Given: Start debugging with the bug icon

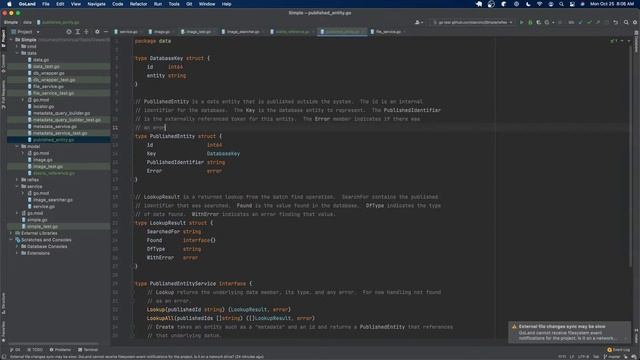Looking at the screenshot, I should click(x=530, y=22).
